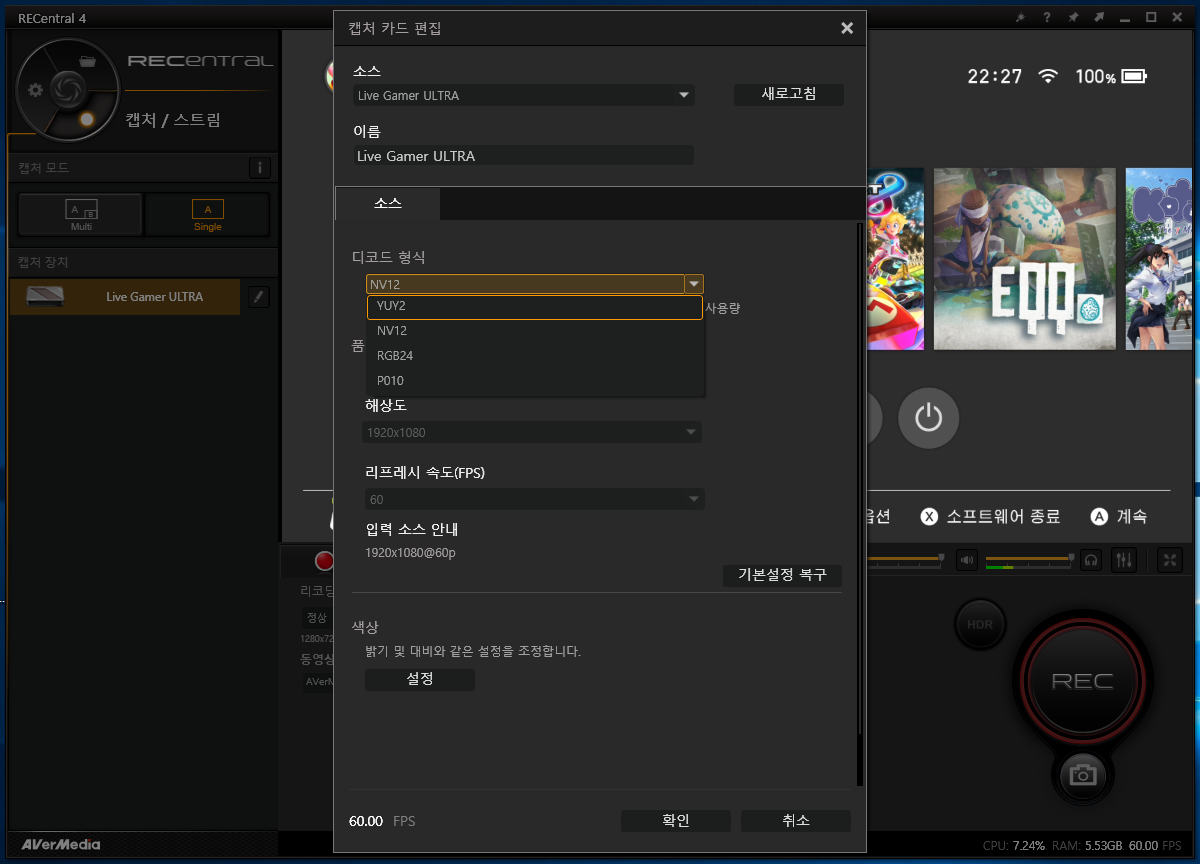1200x864 pixels.
Task: Click the 계속 A label in preview
Action: point(1118,517)
